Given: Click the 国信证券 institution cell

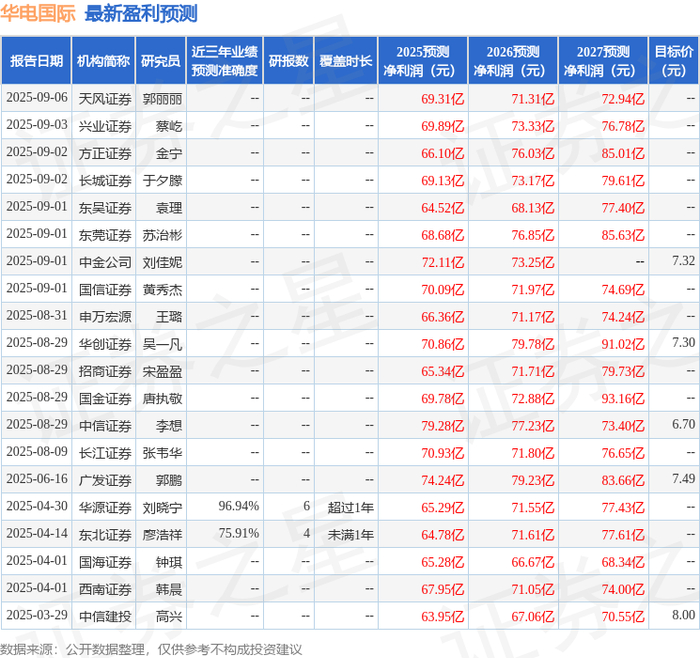Looking at the screenshot, I should coord(105,290).
